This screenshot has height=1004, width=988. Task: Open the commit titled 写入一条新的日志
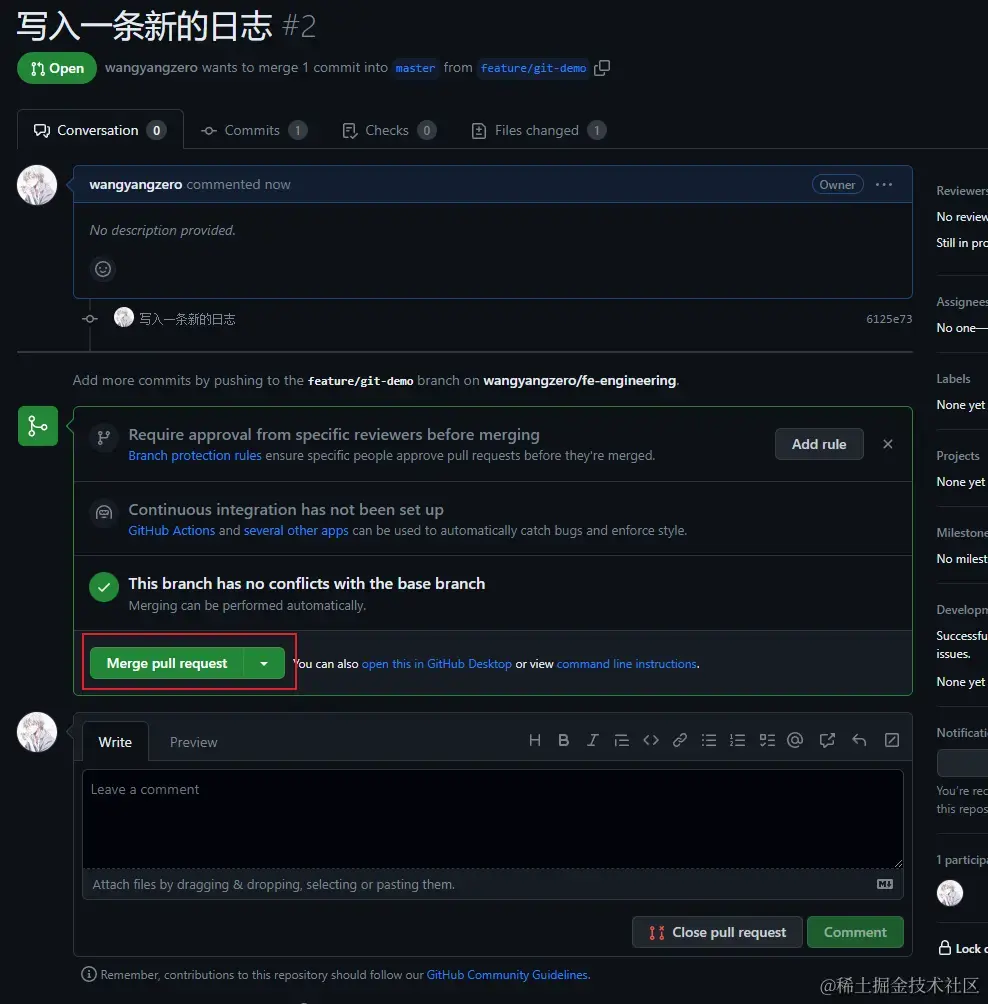coord(187,319)
